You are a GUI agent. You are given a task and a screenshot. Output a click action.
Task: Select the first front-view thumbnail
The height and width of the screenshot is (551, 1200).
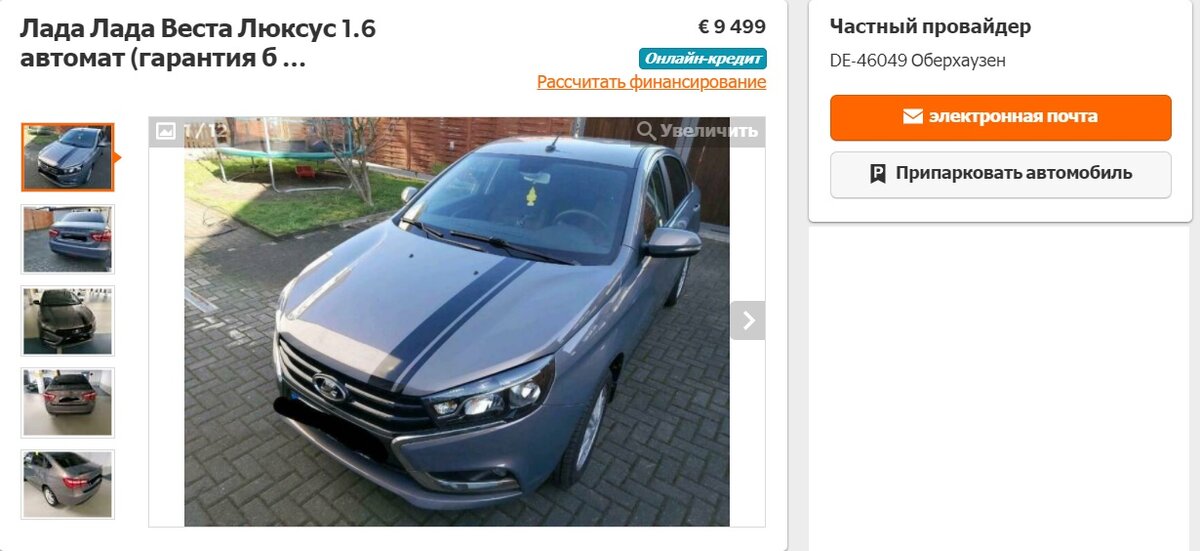click(68, 157)
